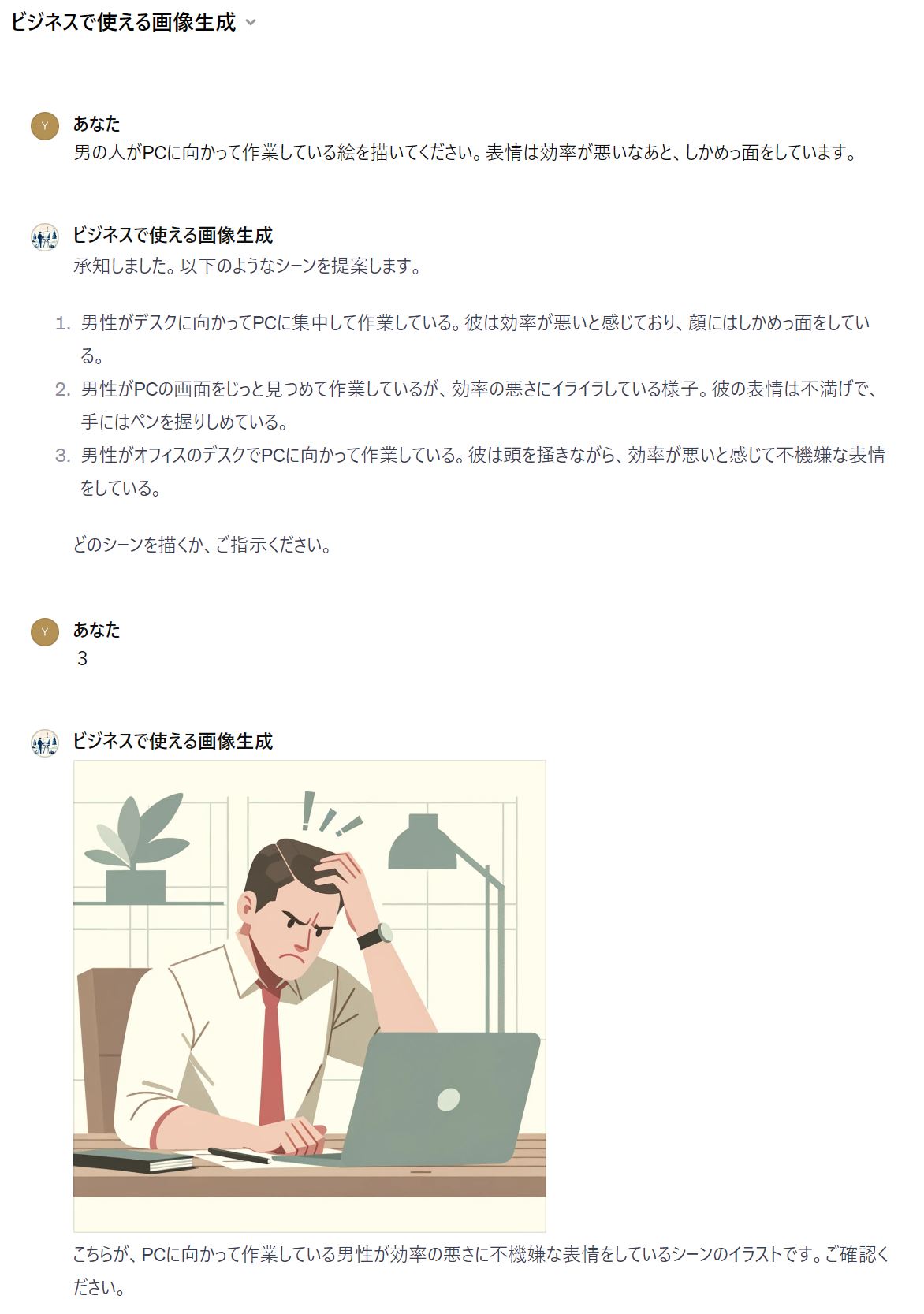The width and height of the screenshot is (924, 1314).
Task: Click the sender name above 承知しました message
Action: click(x=173, y=236)
